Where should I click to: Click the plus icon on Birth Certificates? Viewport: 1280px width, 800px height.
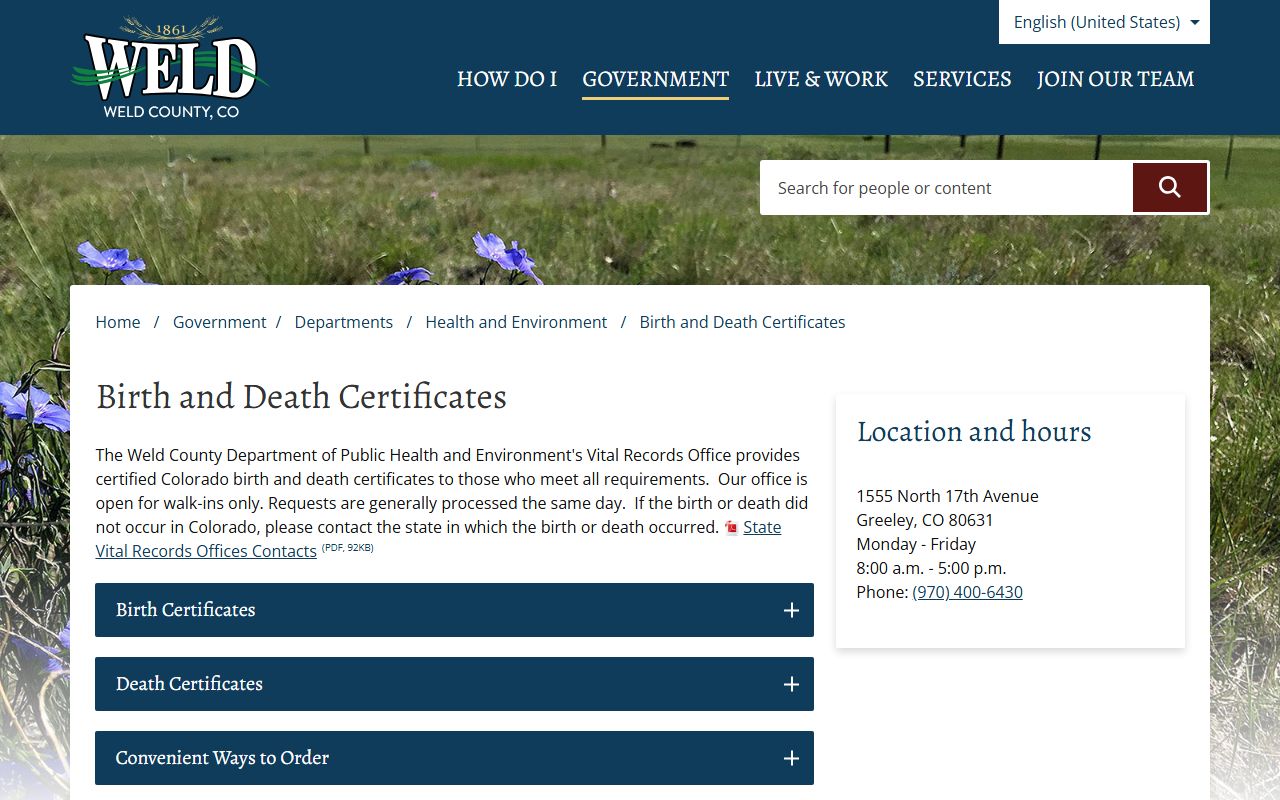791,610
